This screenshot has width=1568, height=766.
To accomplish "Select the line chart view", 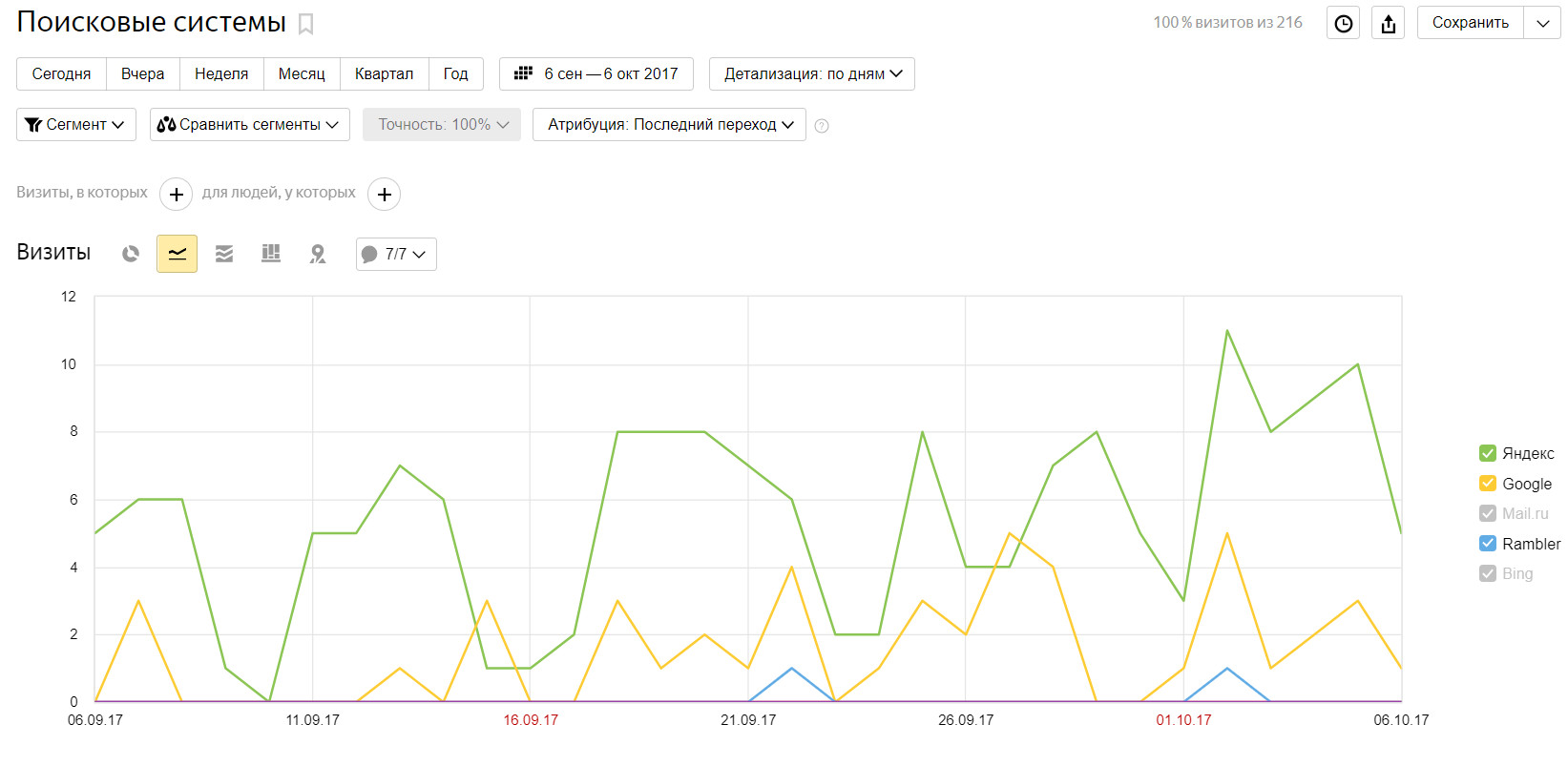I will click(177, 254).
